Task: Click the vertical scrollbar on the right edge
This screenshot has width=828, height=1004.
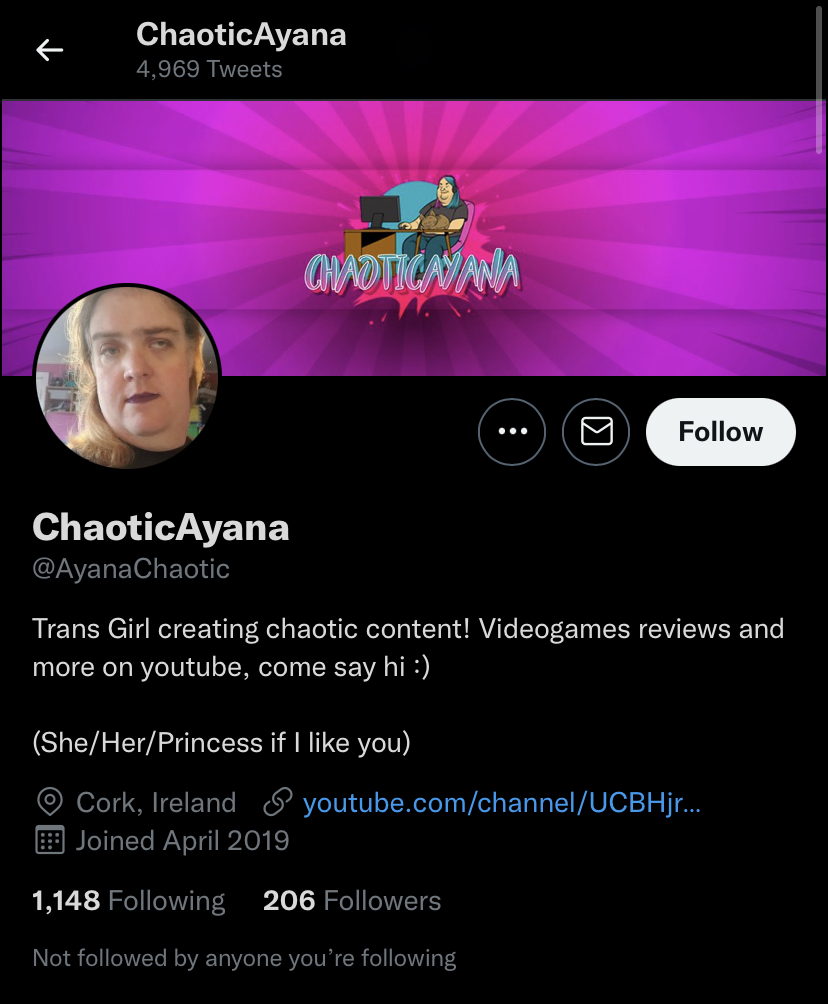Action: click(818, 78)
